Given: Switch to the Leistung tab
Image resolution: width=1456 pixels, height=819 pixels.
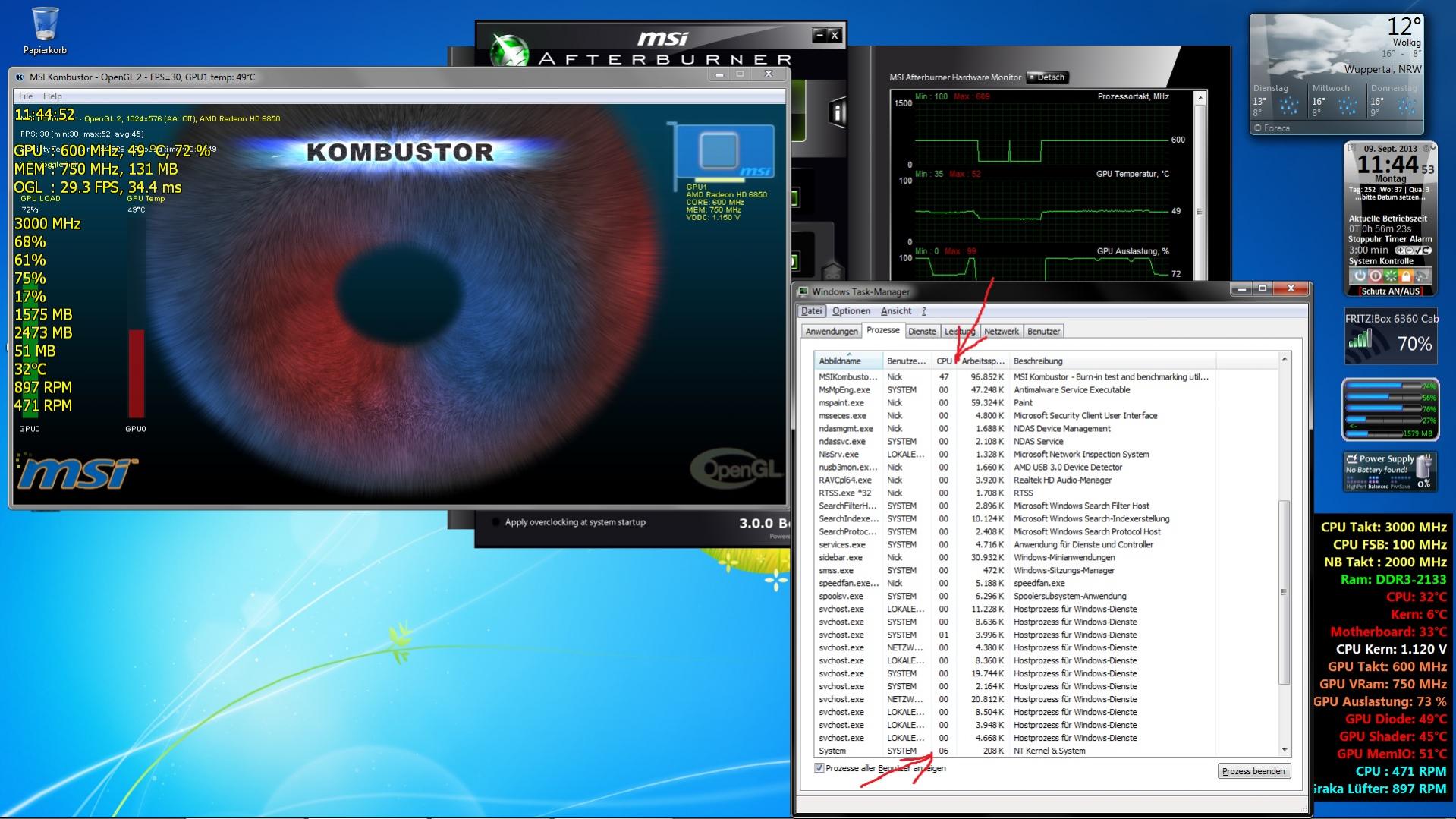Looking at the screenshot, I should point(960,331).
